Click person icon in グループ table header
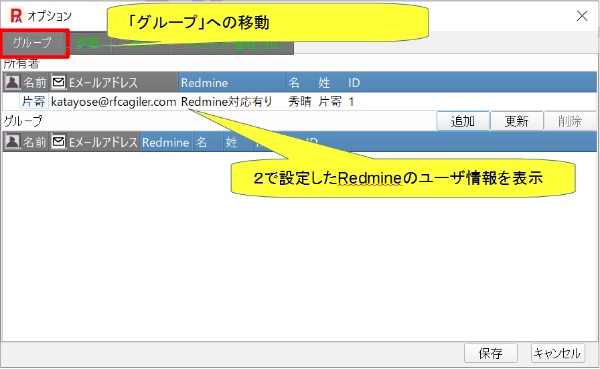600x369 pixels. tap(12, 142)
